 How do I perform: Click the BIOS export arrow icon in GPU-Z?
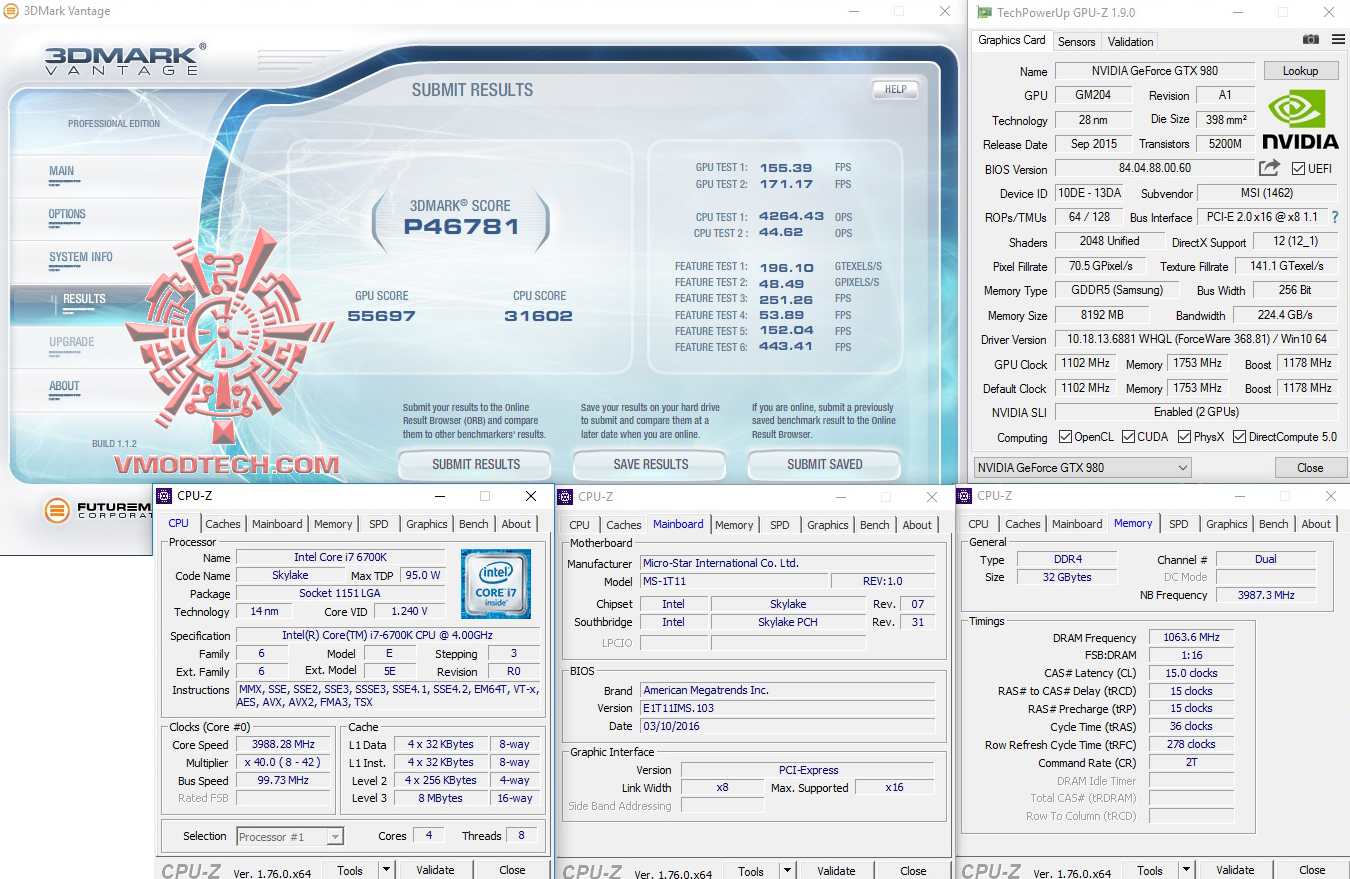pyautogui.click(x=1268, y=168)
